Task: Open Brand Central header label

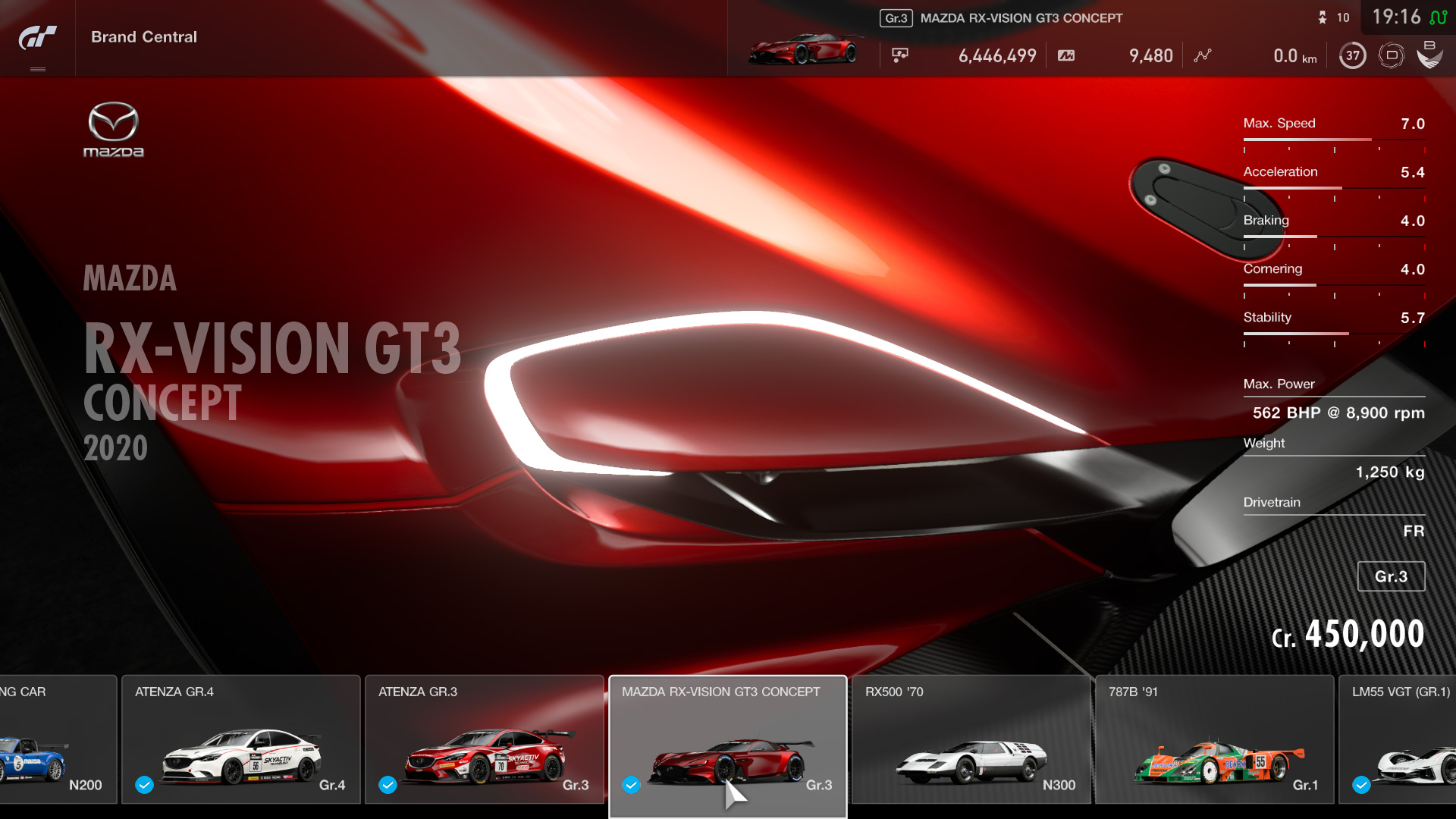Action: click(x=144, y=37)
